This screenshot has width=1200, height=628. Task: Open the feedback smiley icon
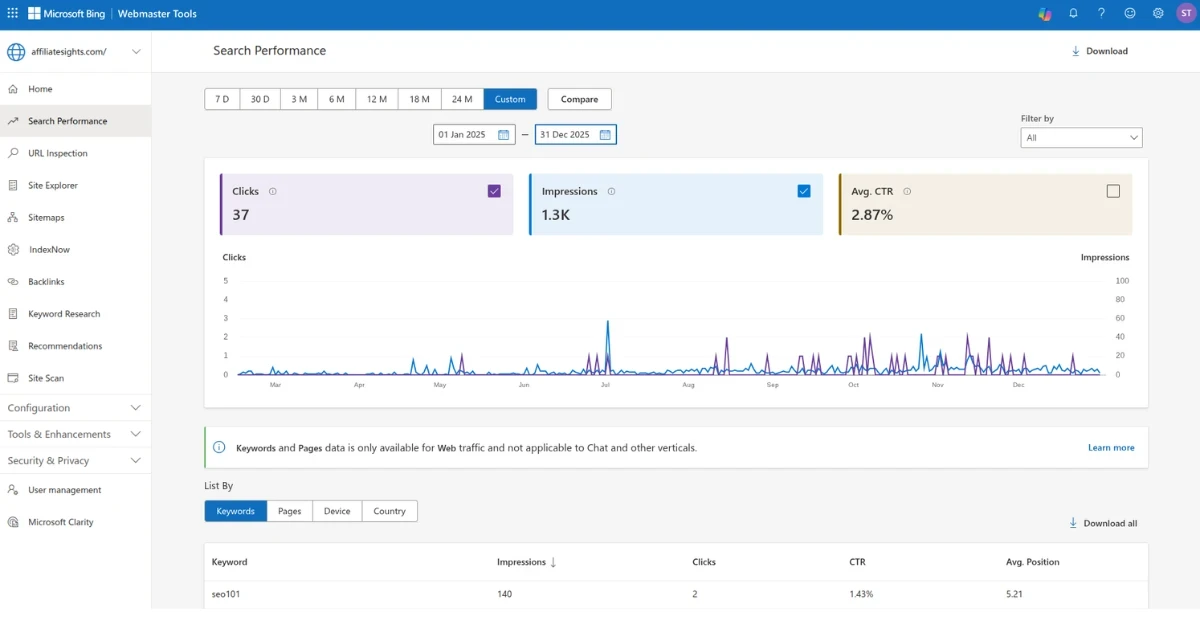coord(1130,14)
